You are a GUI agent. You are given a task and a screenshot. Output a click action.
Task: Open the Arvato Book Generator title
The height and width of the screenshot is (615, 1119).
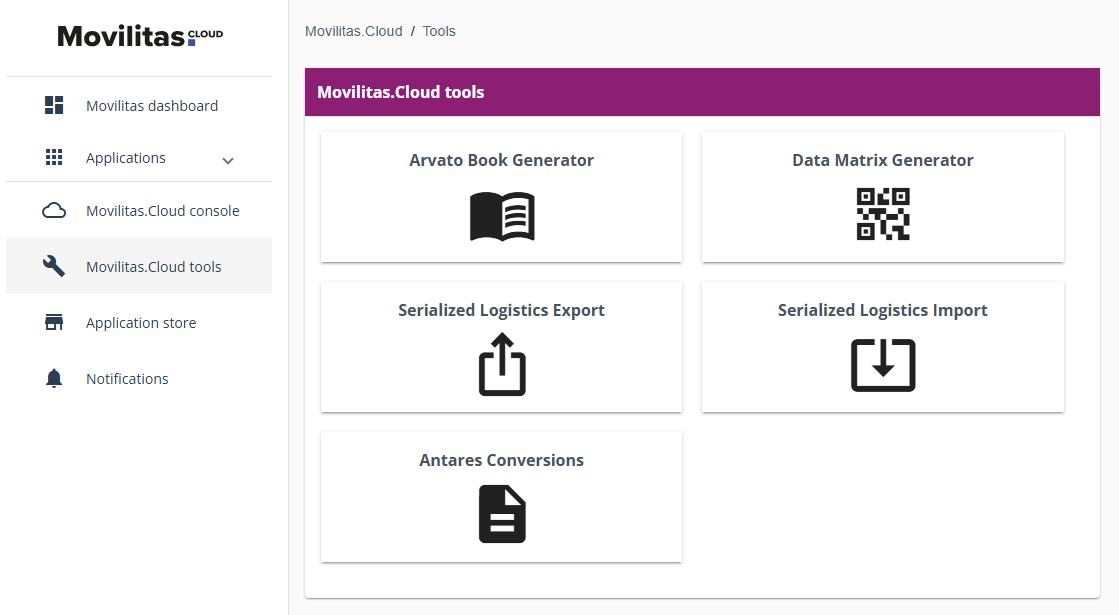502,160
